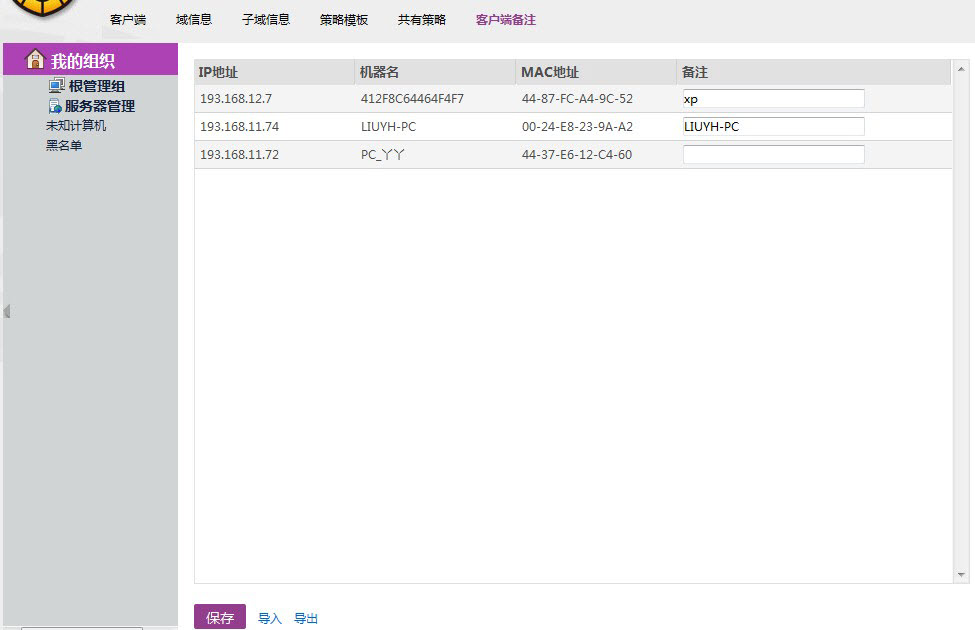Click the 备注 field containing xp
Viewport: 975px width, 630px height.
pyautogui.click(x=773, y=99)
